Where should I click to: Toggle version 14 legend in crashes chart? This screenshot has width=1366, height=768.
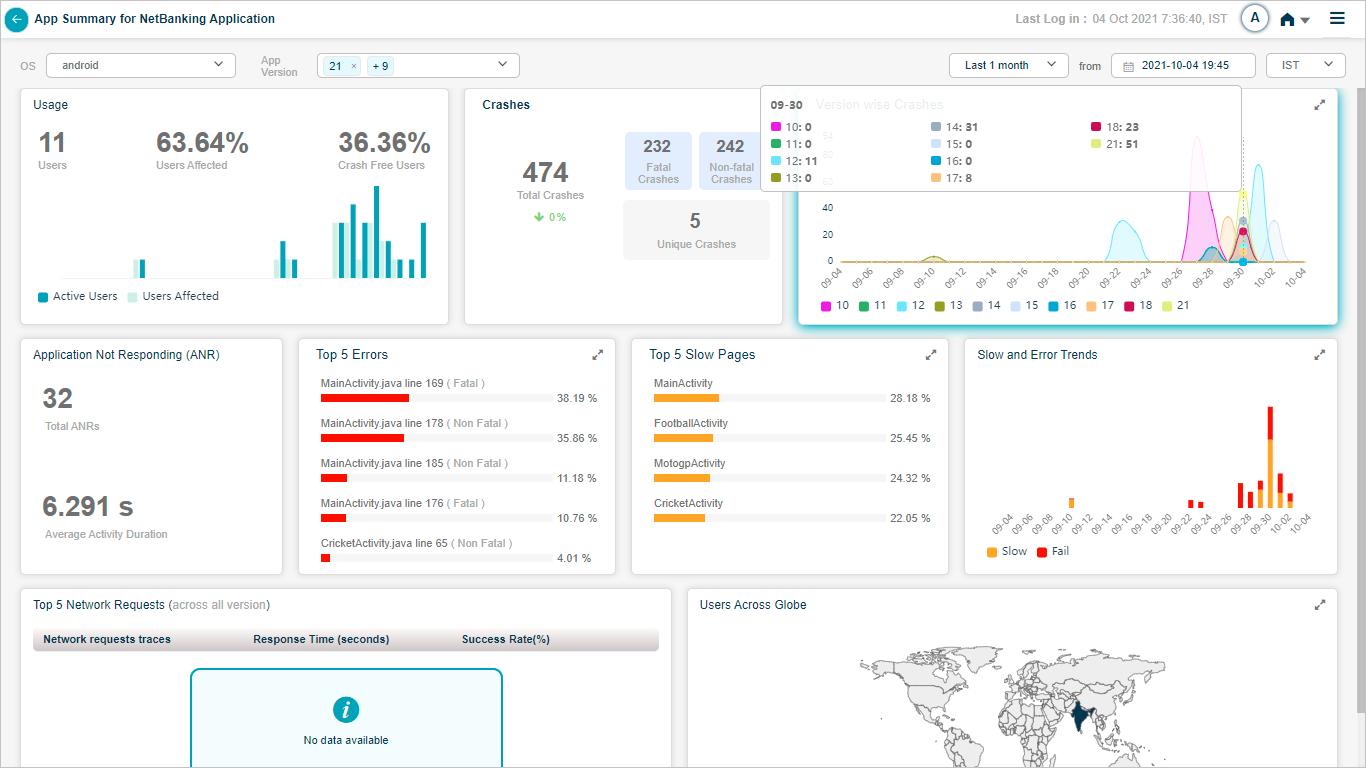pos(987,305)
